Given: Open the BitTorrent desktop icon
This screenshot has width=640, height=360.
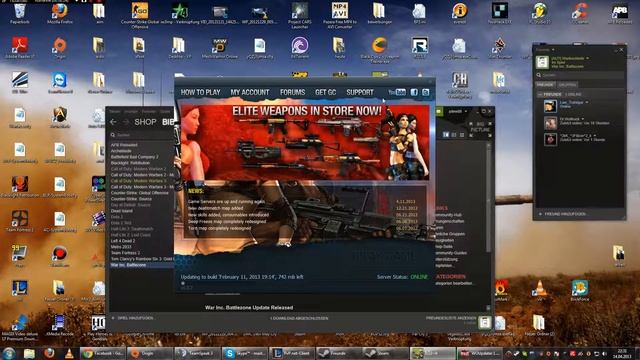Looking at the screenshot, I should (x=300, y=48).
